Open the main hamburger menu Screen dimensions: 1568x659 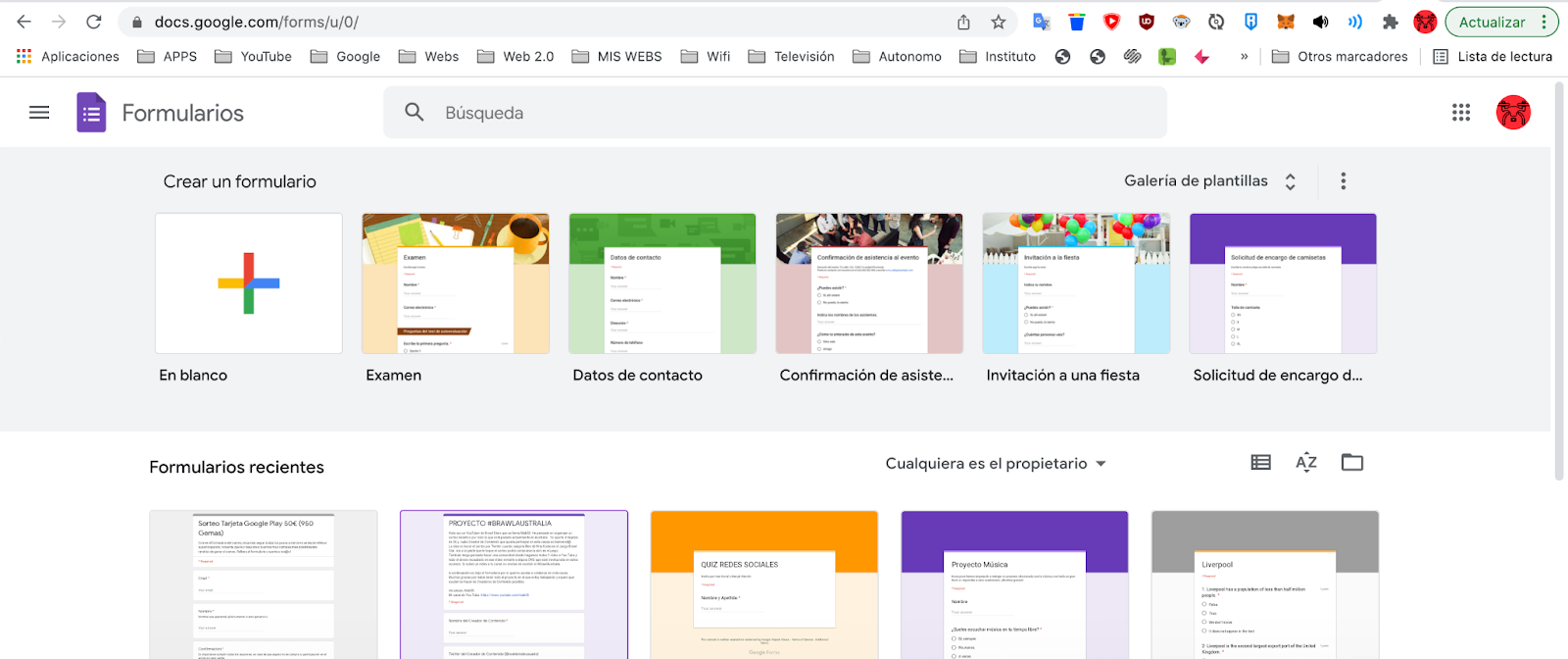pos(39,113)
